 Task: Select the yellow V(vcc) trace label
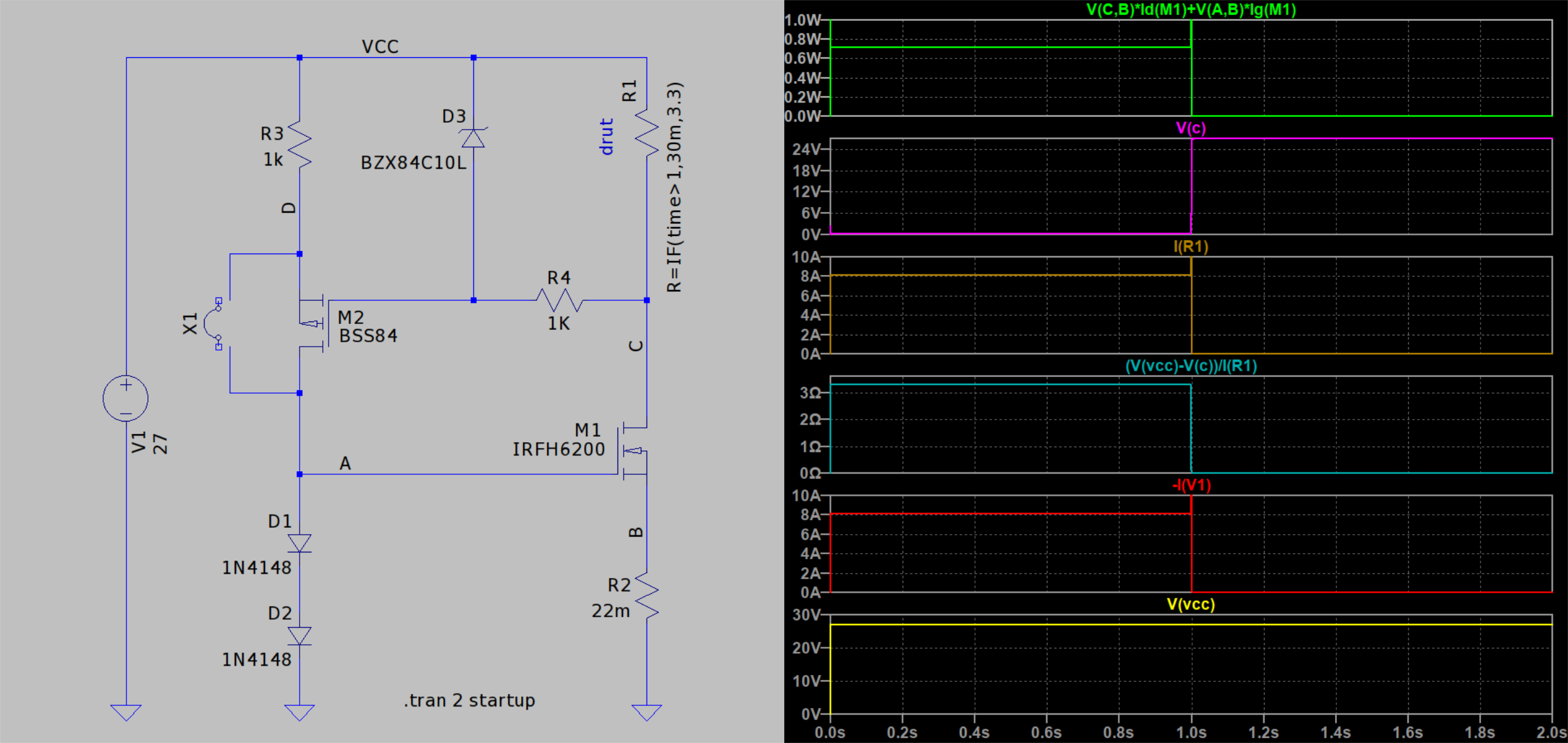[x=1191, y=604]
